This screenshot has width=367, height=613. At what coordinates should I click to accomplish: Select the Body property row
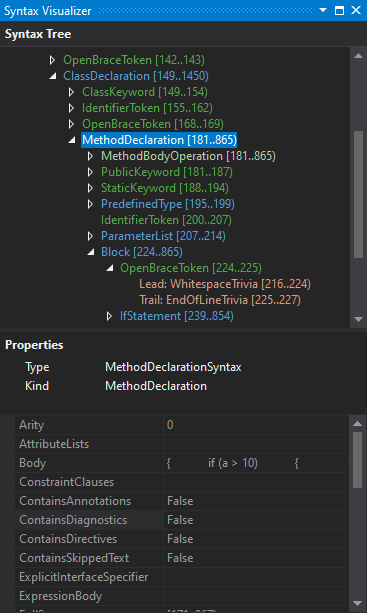(x=181, y=463)
